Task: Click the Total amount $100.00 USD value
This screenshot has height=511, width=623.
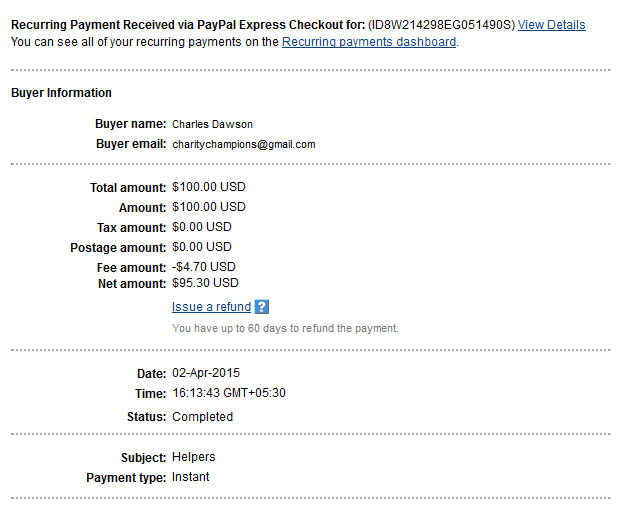Action: point(209,187)
